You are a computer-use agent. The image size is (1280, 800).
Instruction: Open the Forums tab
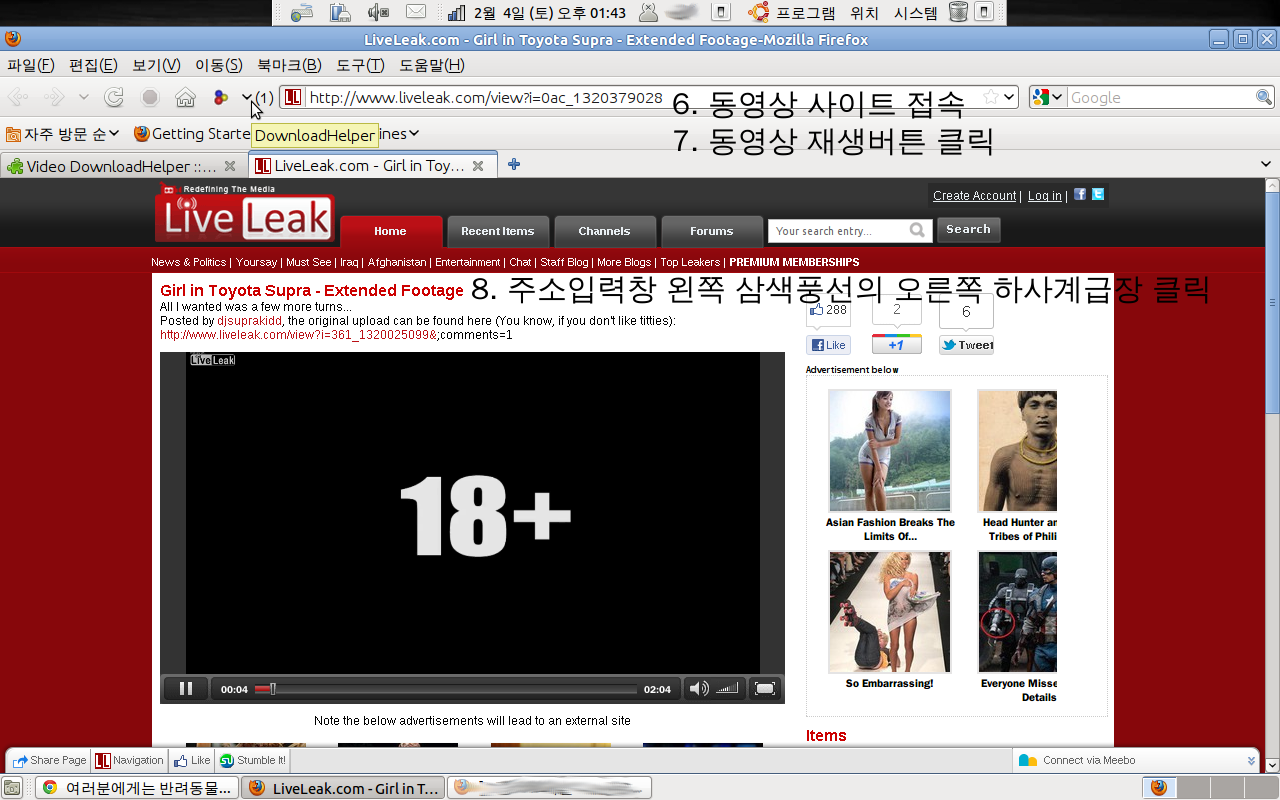(x=711, y=231)
